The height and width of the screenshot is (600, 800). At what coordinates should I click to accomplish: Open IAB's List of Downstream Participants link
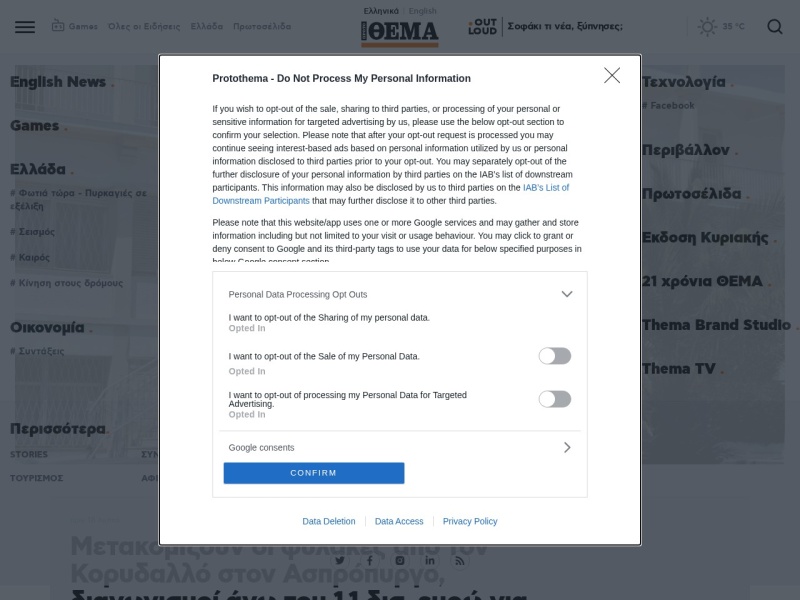click(x=391, y=194)
